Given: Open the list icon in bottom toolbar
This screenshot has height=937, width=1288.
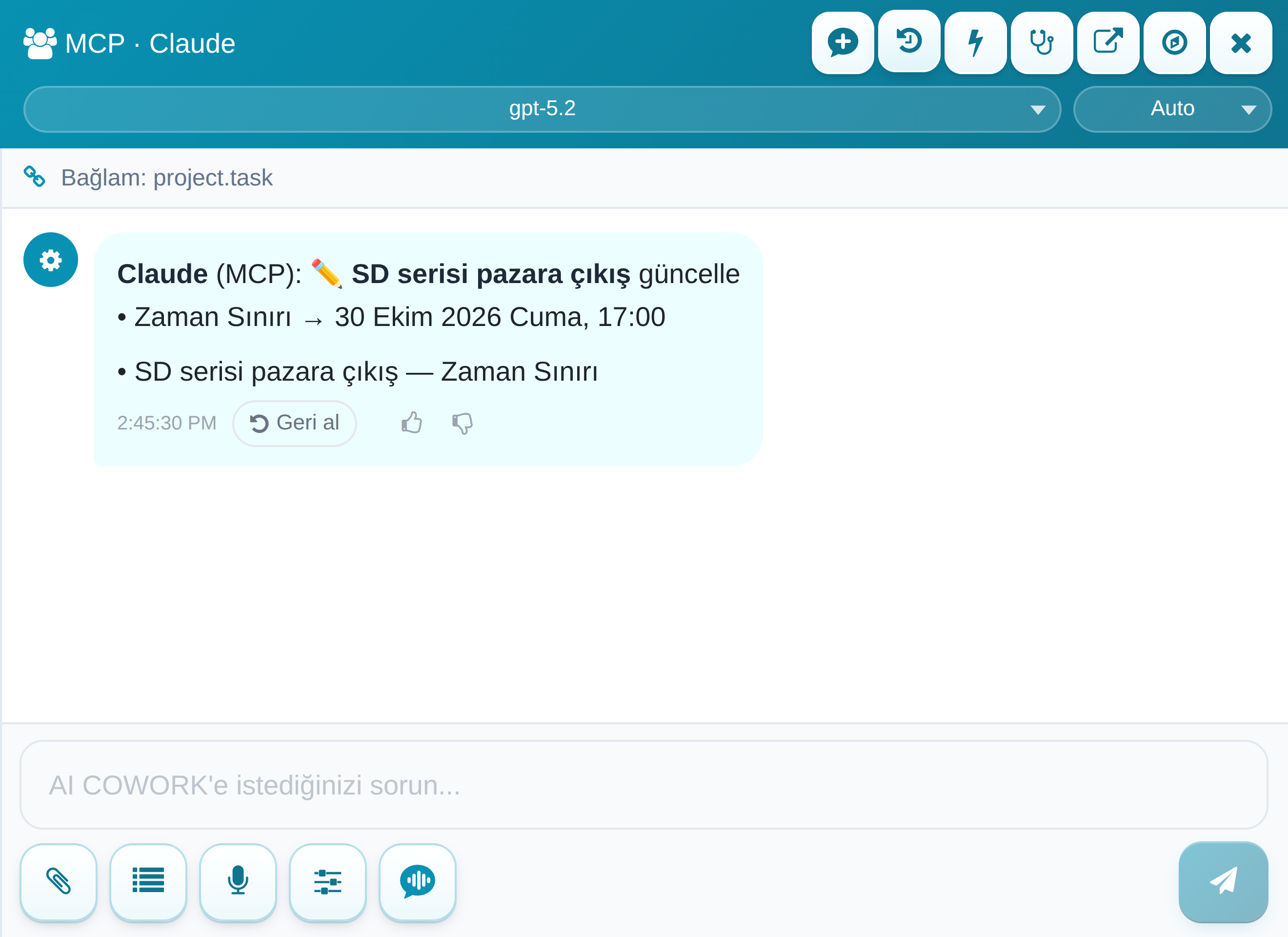Looking at the screenshot, I should (x=148, y=881).
